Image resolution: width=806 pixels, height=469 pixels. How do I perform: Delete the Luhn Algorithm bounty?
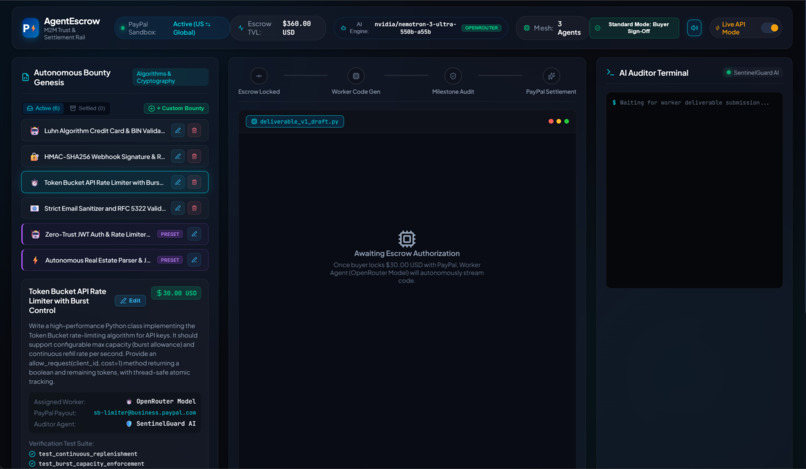pos(194,131)
